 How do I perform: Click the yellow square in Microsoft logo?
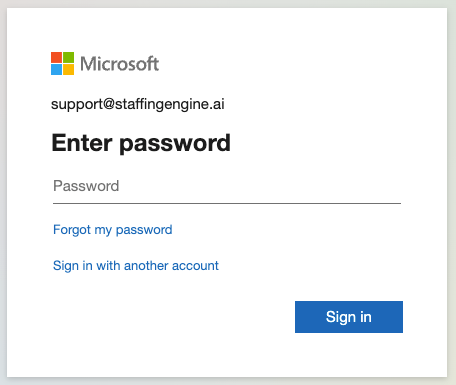69,70
